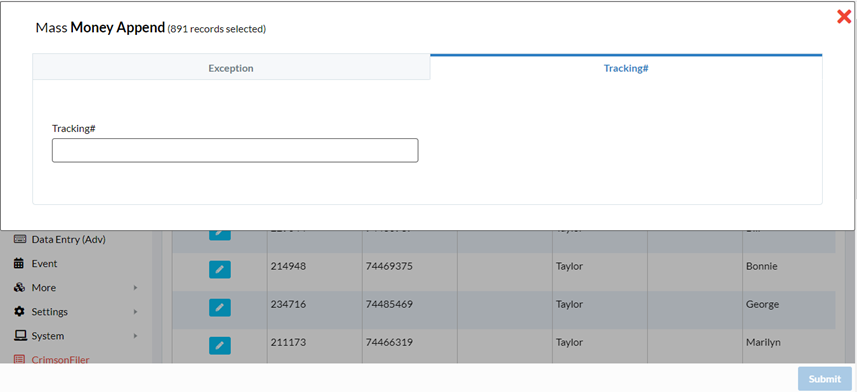This screenshot has width=857, height=392.
Task: Click first name Bonnie in table
Action: (x=761, y=266)
